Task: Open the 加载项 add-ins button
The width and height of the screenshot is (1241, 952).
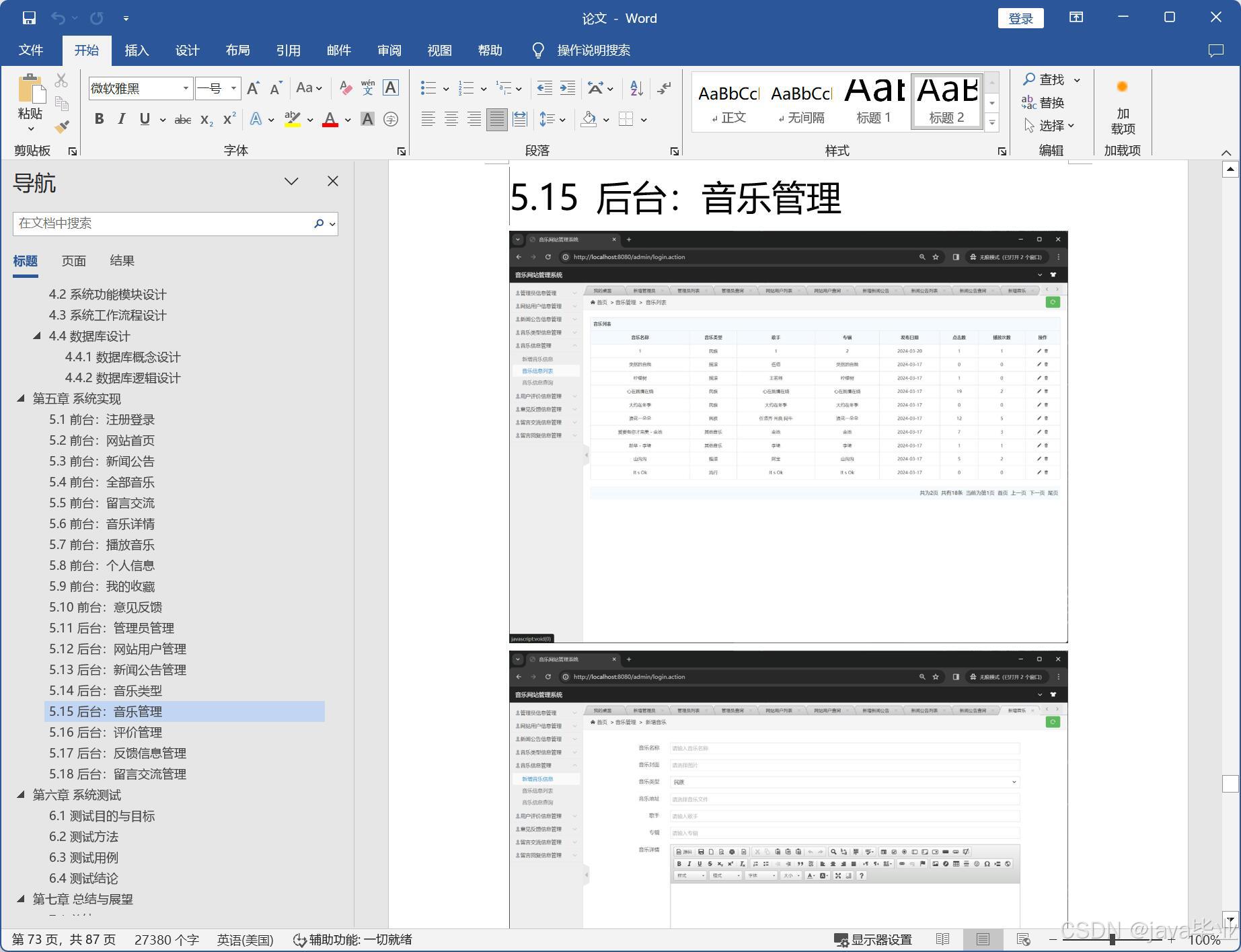Action: pos(1123,108)
